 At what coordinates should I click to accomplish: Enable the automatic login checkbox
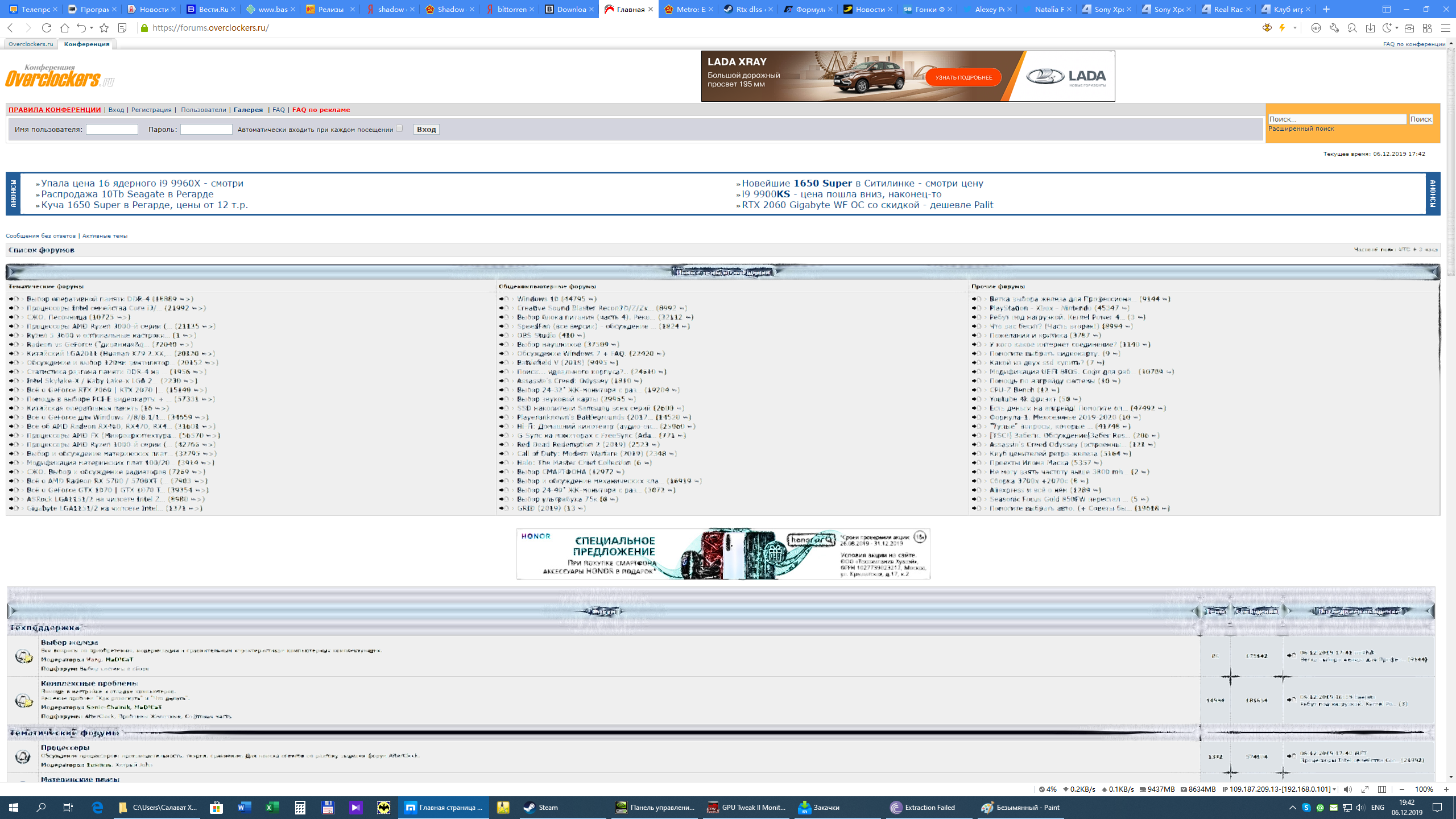pyautogui.click(x=399, y=129)
